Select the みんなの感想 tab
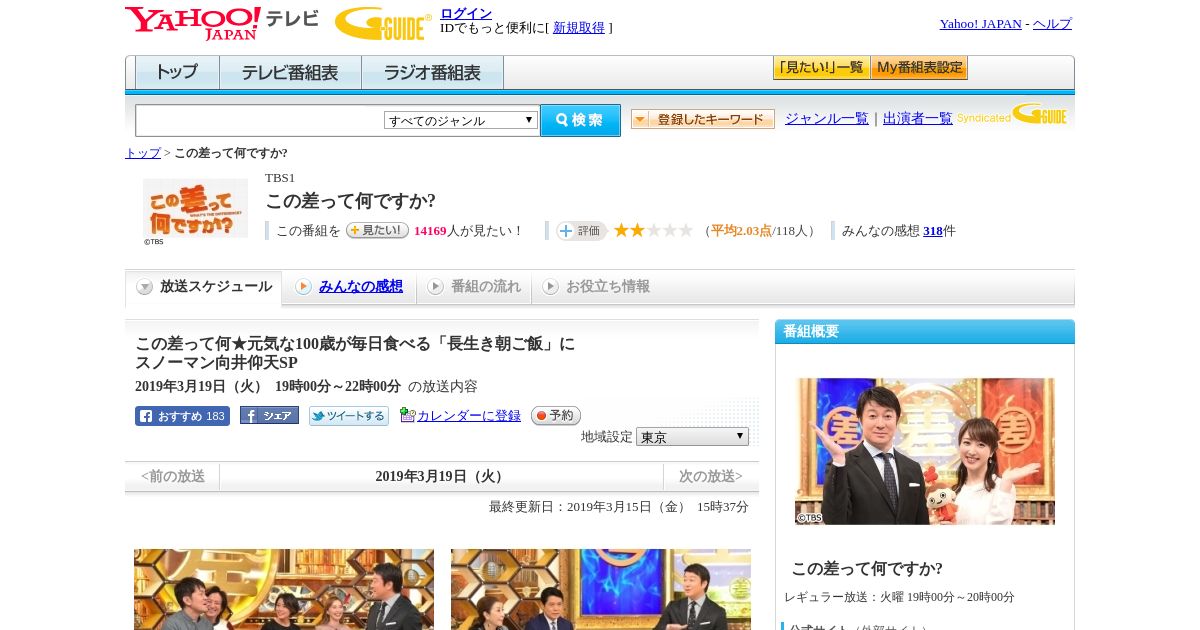The image size is (1200, 630). tap(349, 287)
